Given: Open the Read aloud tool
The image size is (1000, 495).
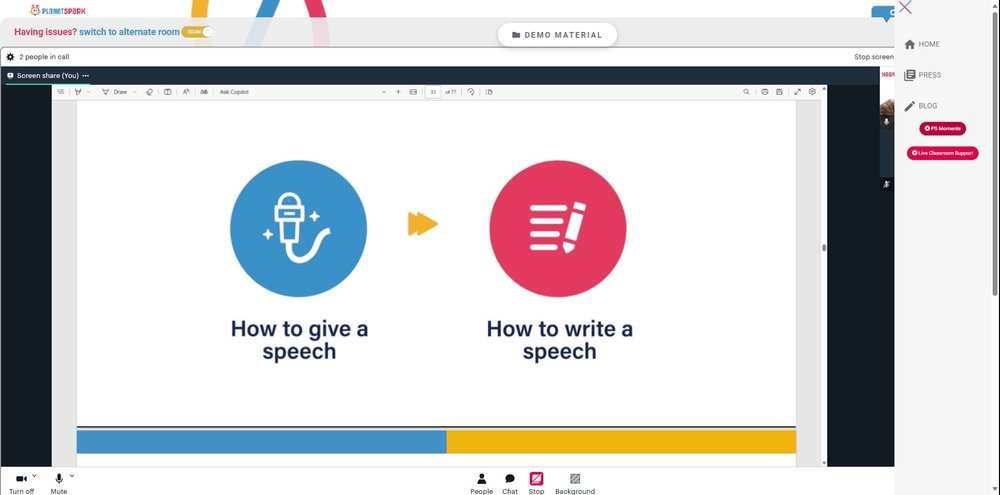Looking at the screenshot, I should 186,92.
